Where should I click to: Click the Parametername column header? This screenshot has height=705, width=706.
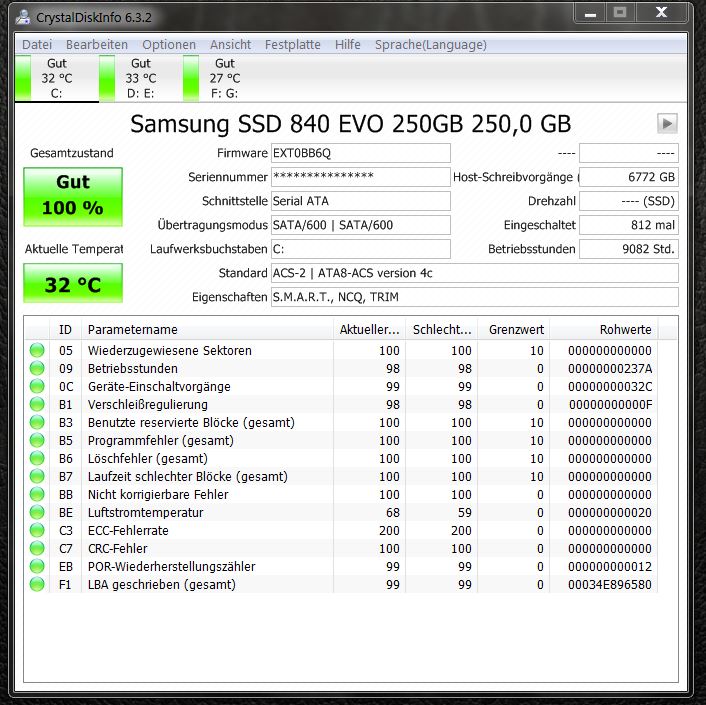207,330
